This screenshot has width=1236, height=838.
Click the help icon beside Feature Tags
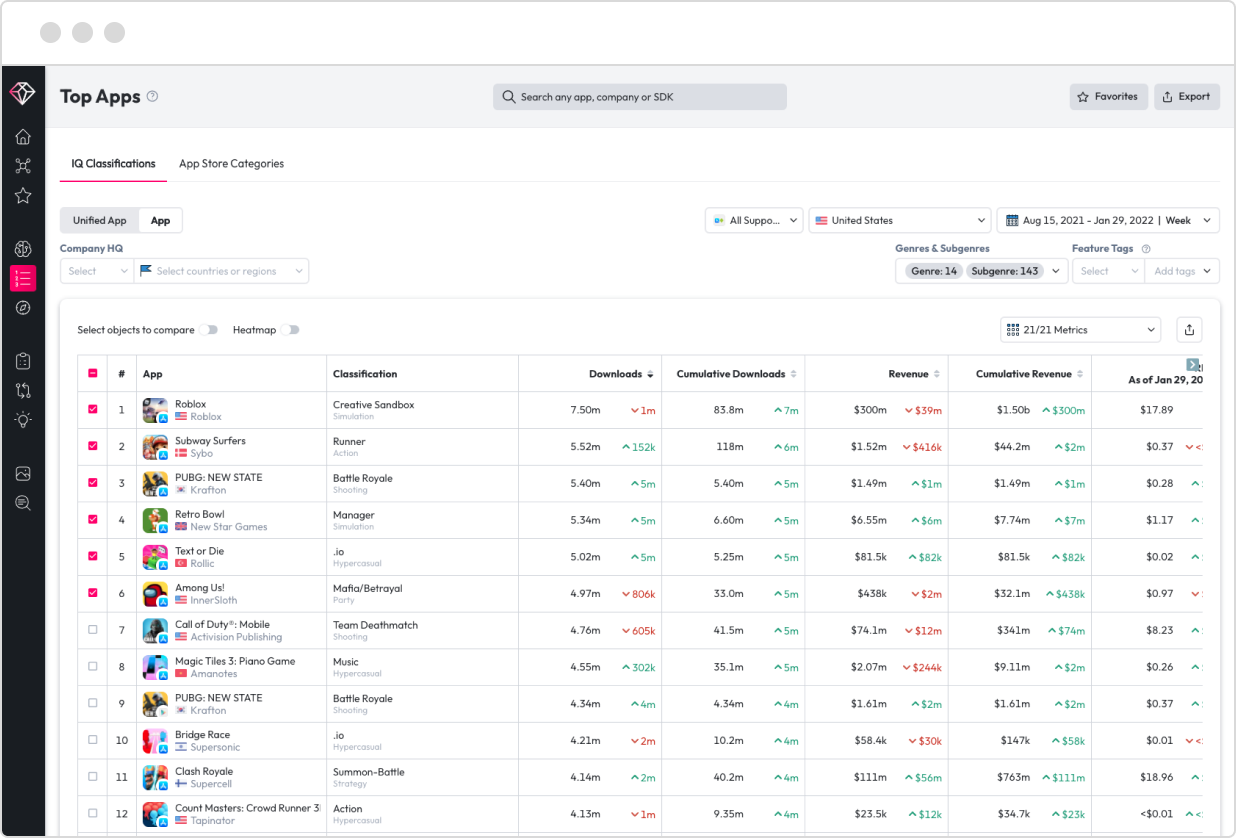pyautogui.click(x=1146, y=249)
